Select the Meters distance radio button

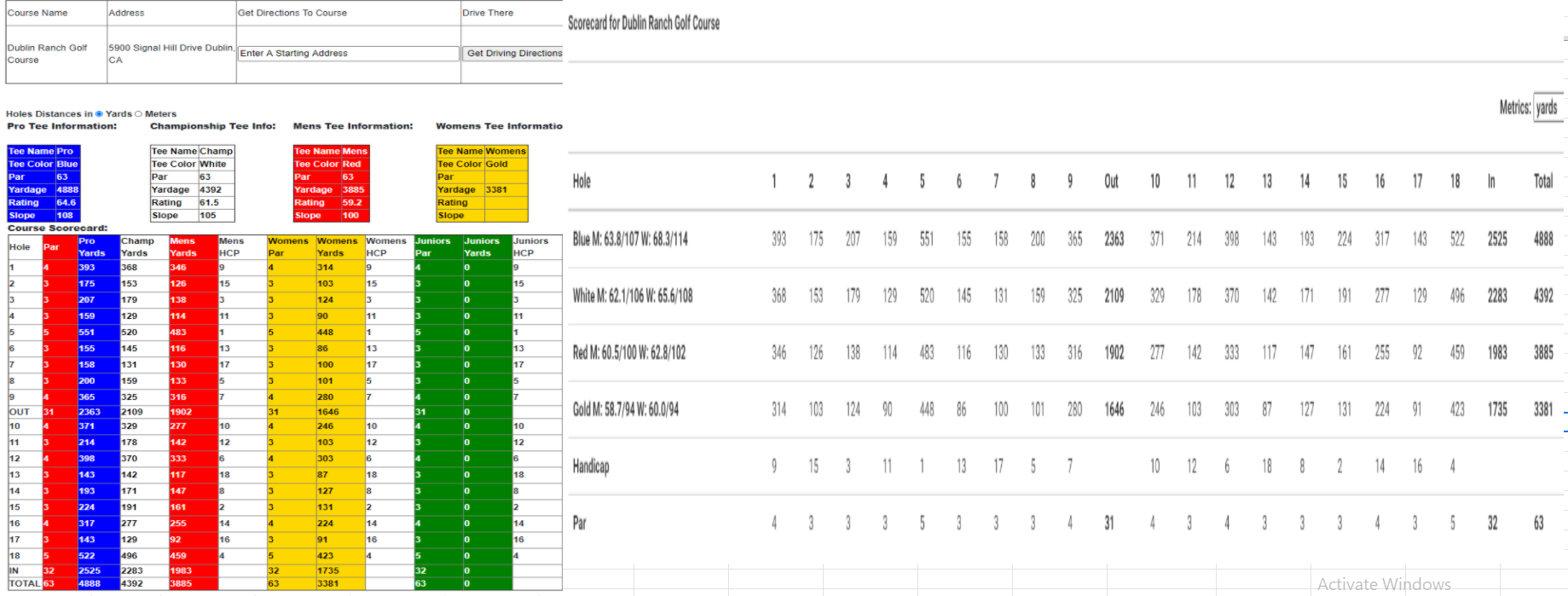[138, 113]
